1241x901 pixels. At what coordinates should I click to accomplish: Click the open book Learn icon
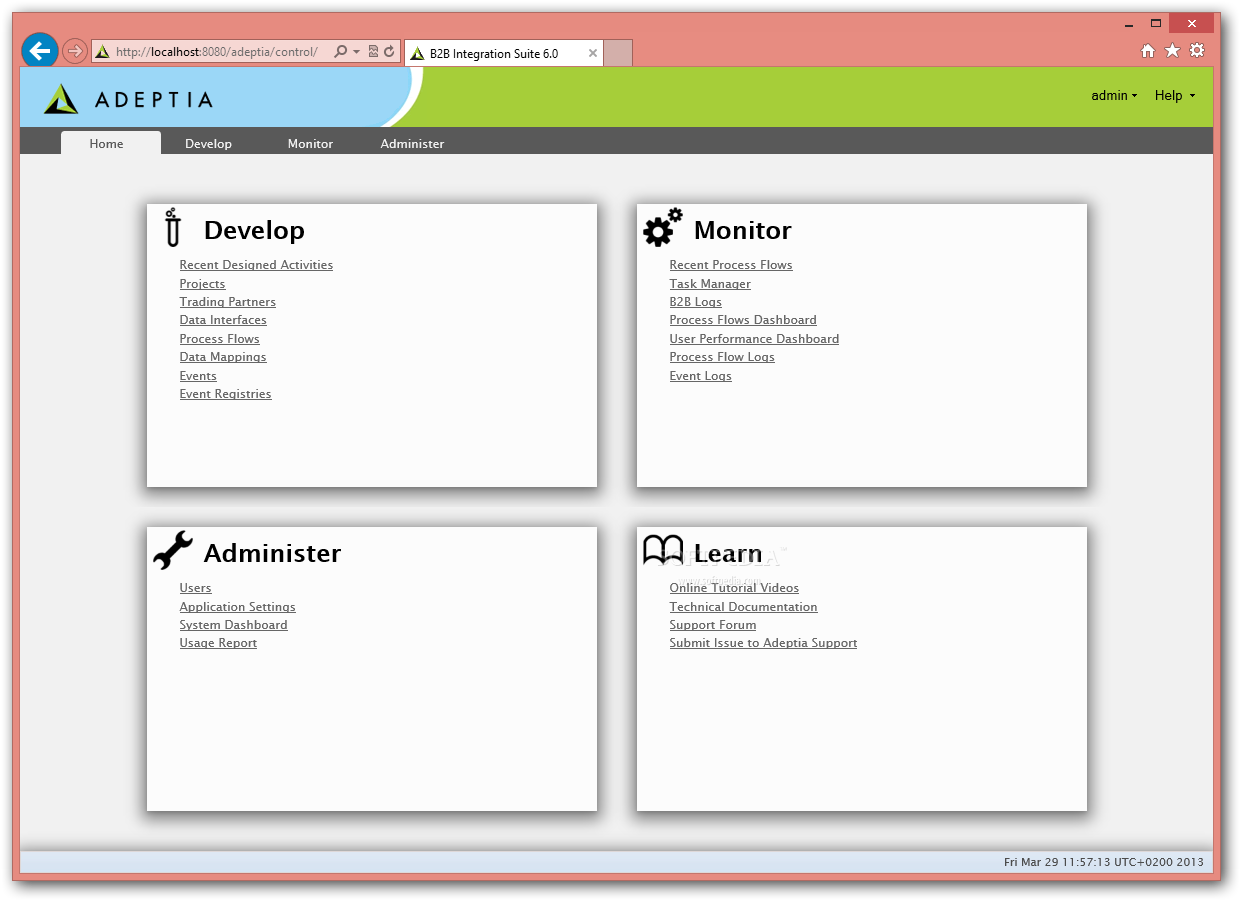point(662,550)
